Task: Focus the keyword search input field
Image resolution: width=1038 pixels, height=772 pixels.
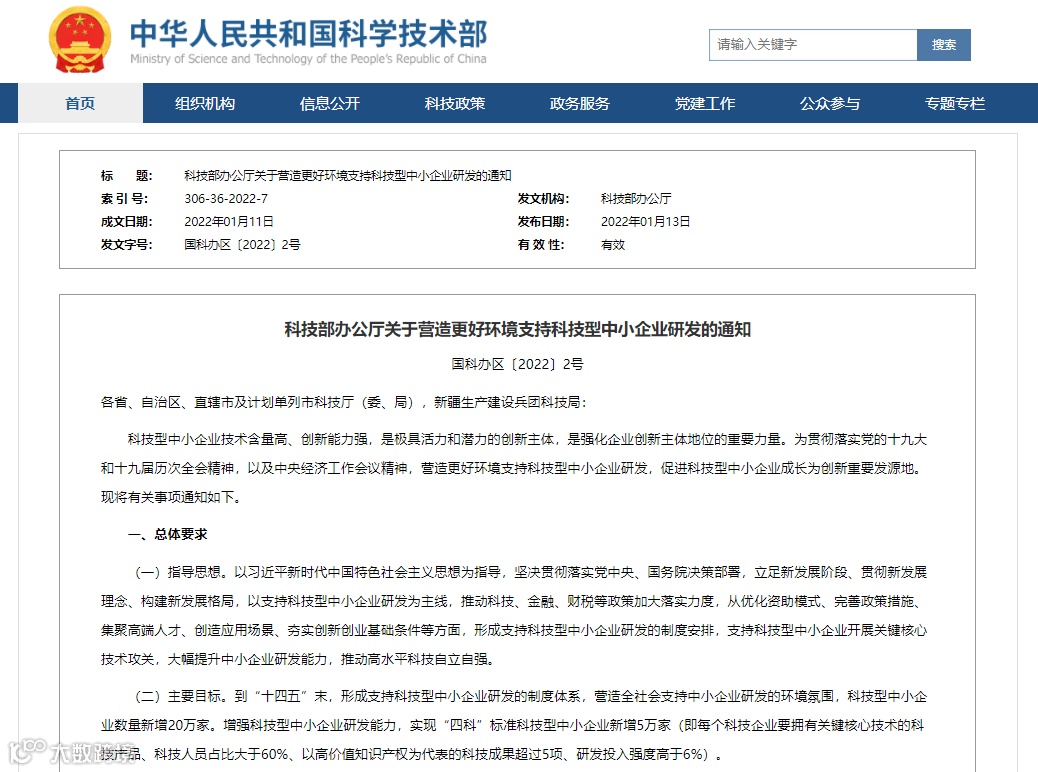Action: pyautogui.click(x=813, y=45)
